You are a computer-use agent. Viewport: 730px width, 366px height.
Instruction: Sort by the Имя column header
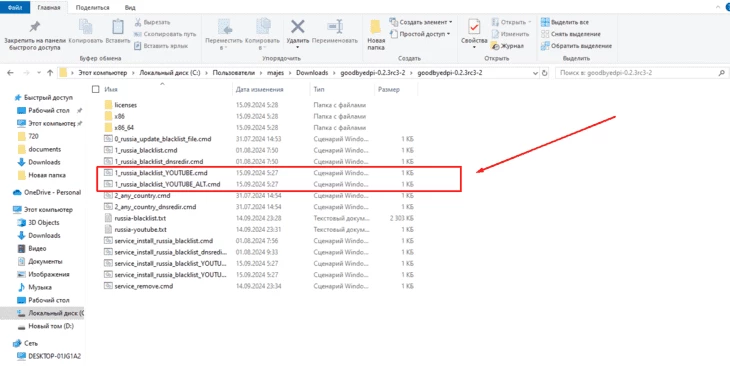coord(111,89)
